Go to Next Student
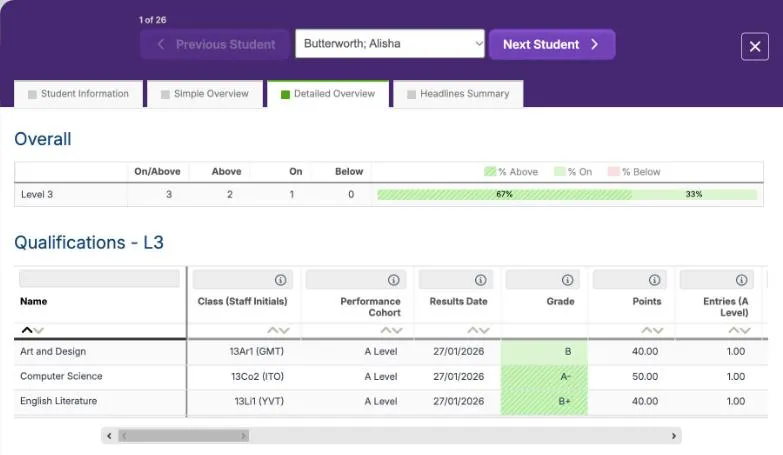Image resolution: width=783 pixels, height=455 pixels. point(552,44)
